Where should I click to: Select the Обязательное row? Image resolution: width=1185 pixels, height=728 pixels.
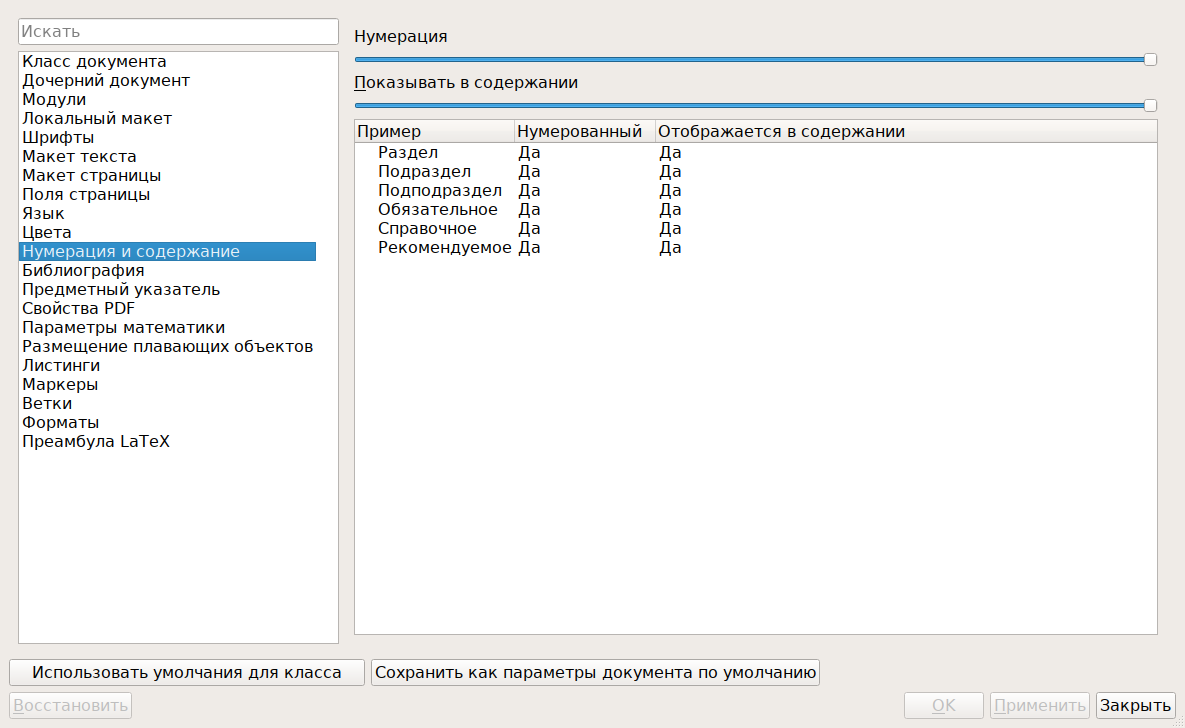click(x=756, y=209)
